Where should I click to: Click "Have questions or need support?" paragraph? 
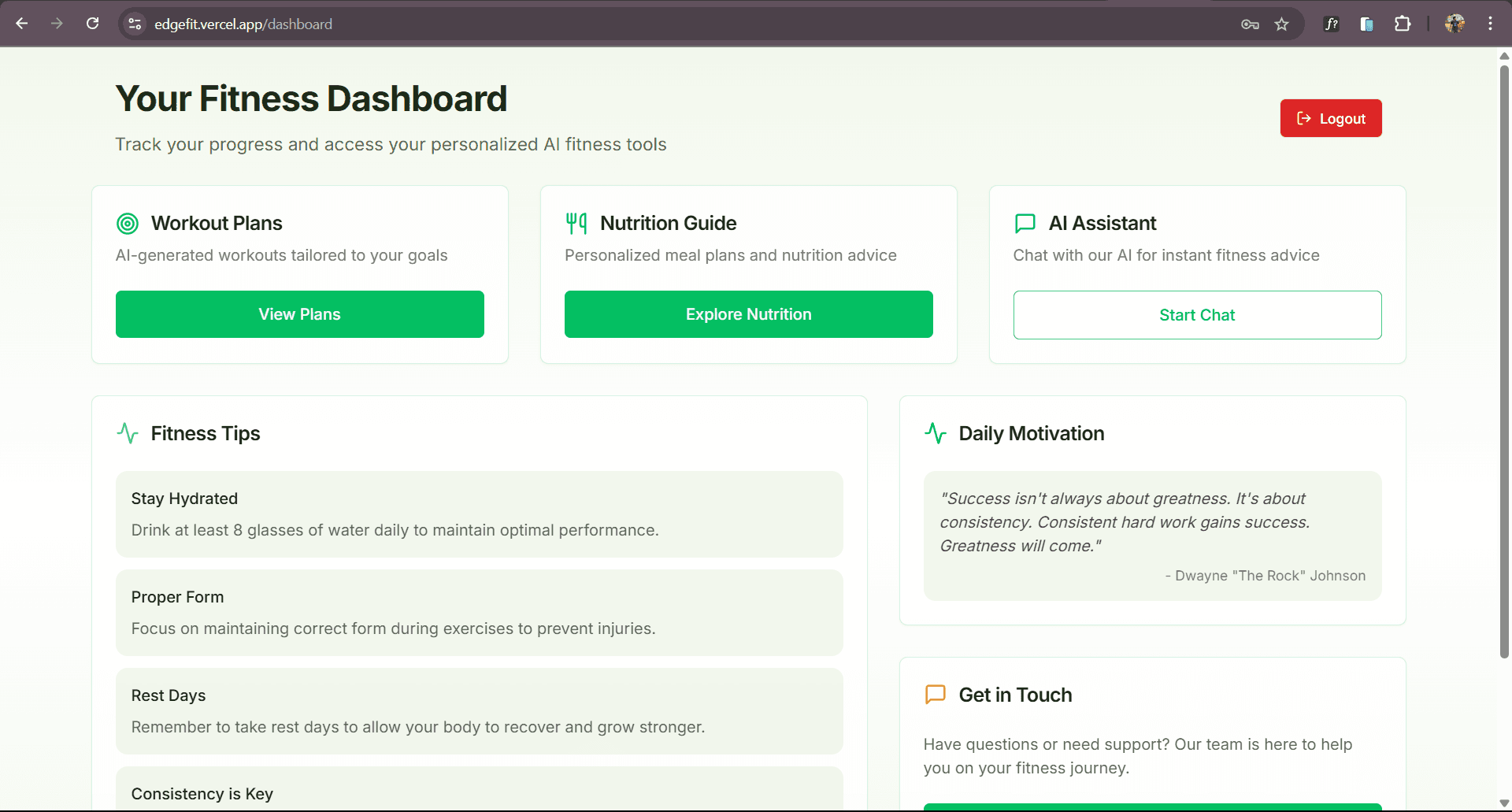click(1138, 756)
